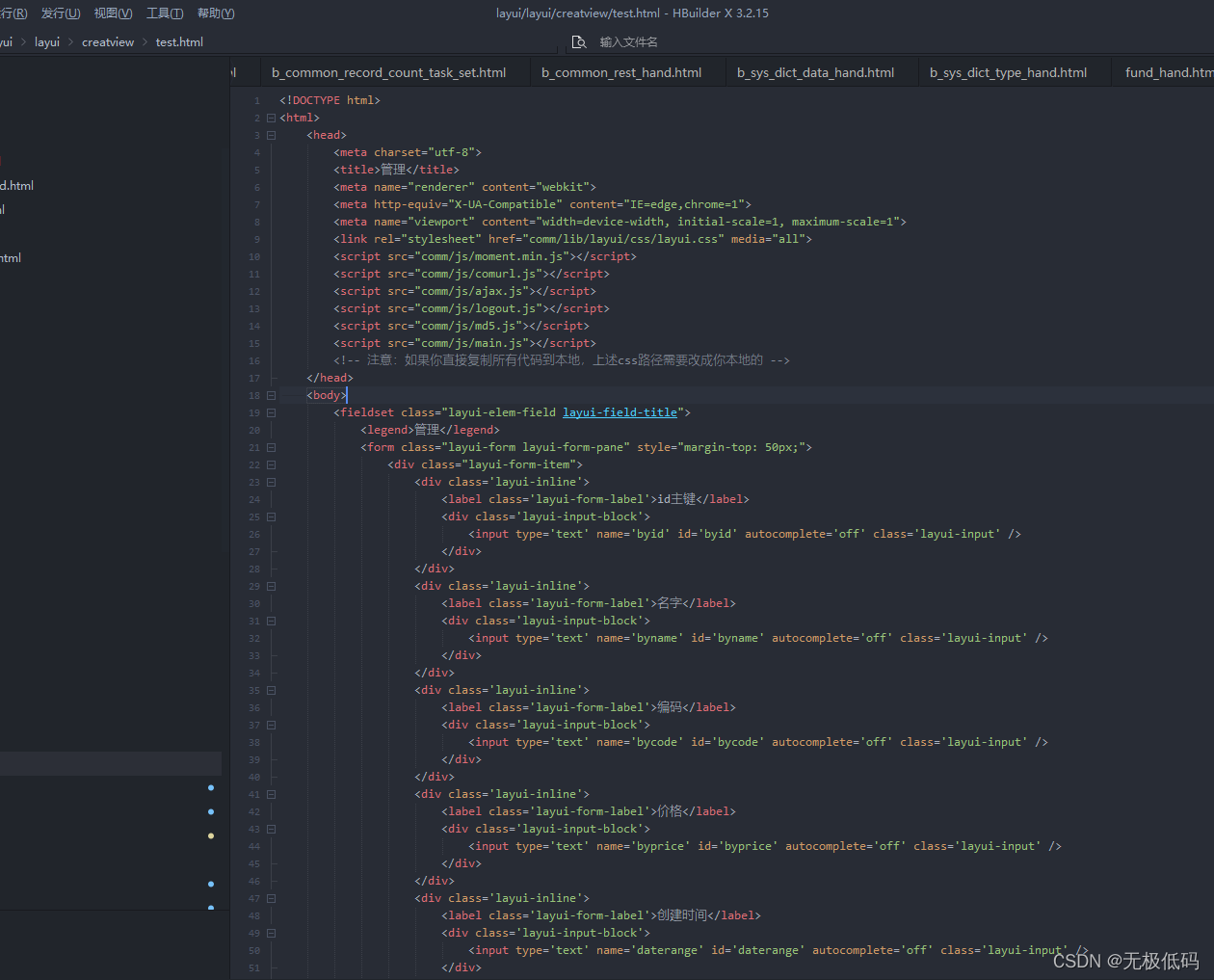Click the 编码 label text

tap(670, 707)
